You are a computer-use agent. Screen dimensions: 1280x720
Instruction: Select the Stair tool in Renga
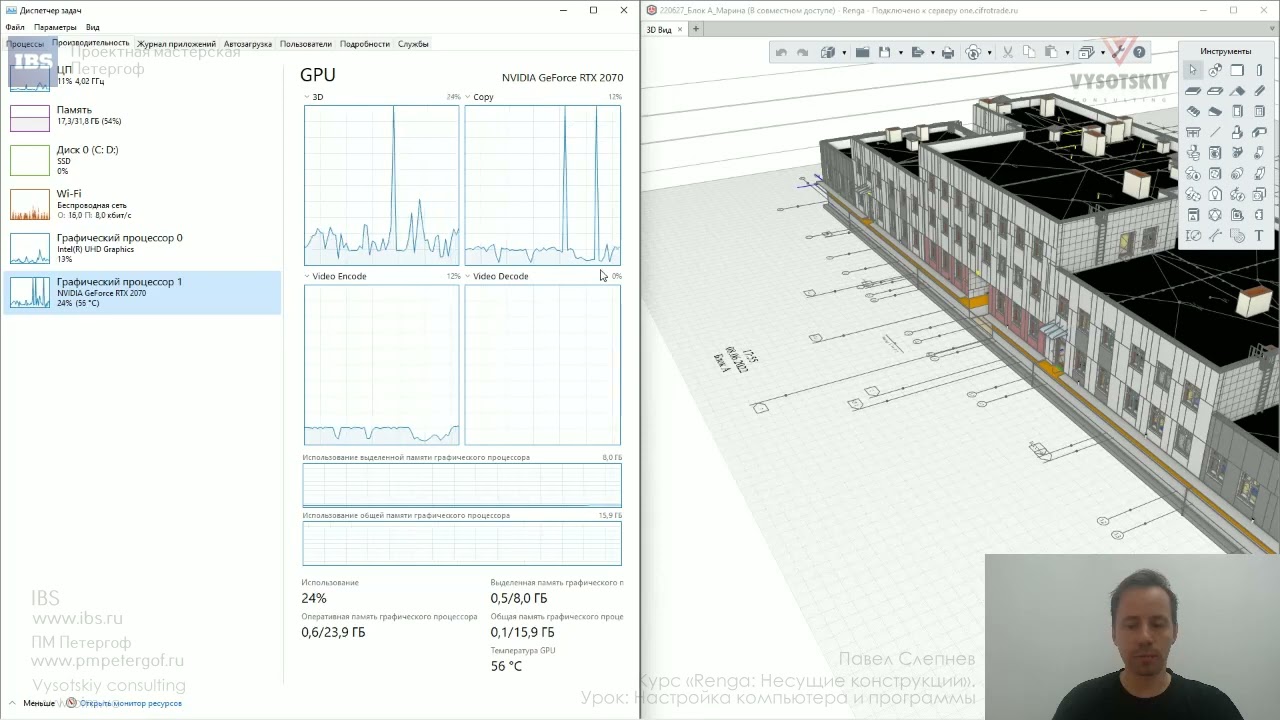point(1193,111)
